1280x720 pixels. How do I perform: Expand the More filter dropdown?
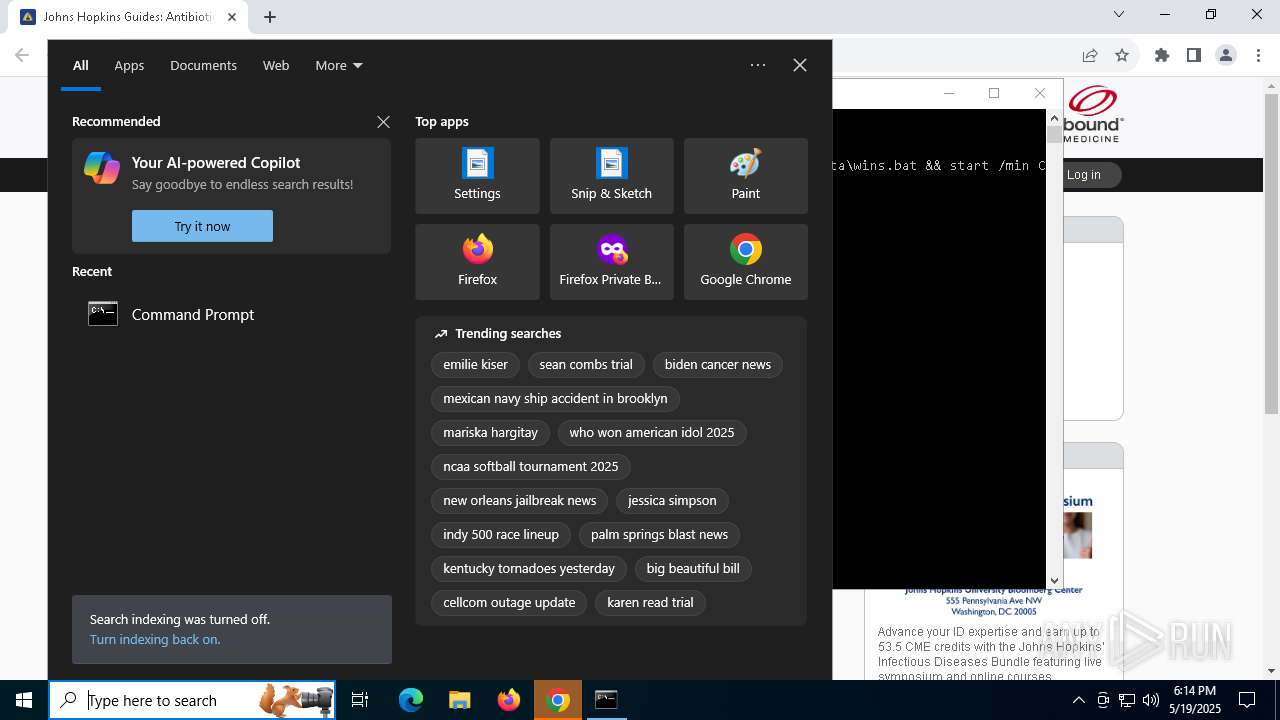point(339,65)
